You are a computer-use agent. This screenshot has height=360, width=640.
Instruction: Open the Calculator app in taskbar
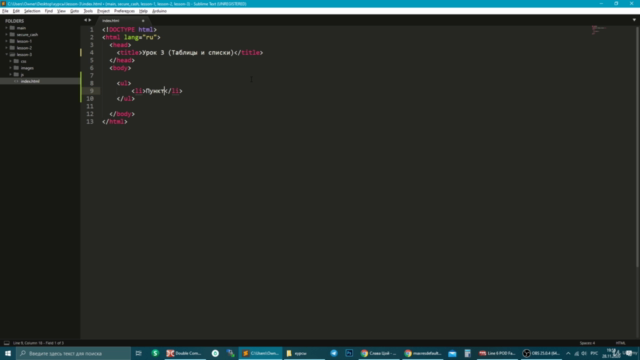[x=467, y=353]
